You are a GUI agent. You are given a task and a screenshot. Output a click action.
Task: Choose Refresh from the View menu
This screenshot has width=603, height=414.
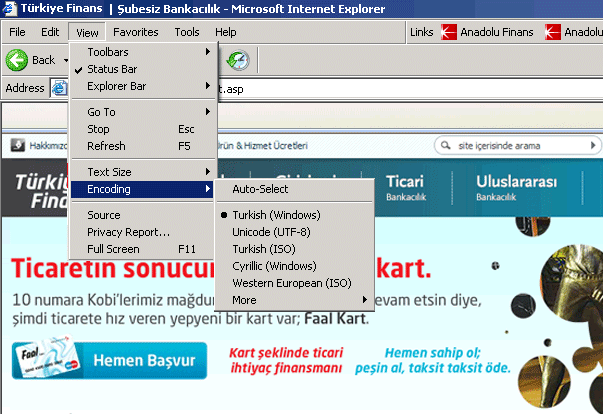tap(142, 146)
